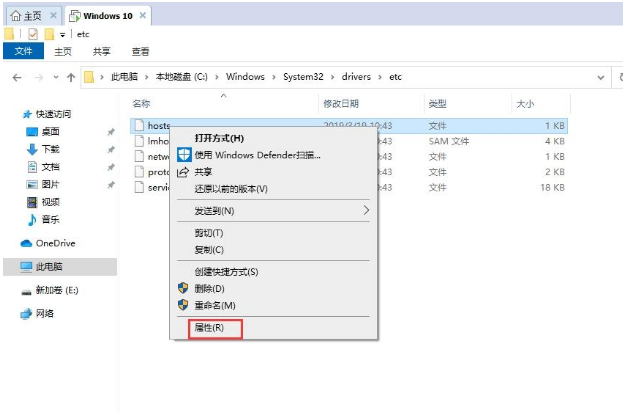Go up one folder level arrow
623x414 pixels.
click(x=71, y=77)
